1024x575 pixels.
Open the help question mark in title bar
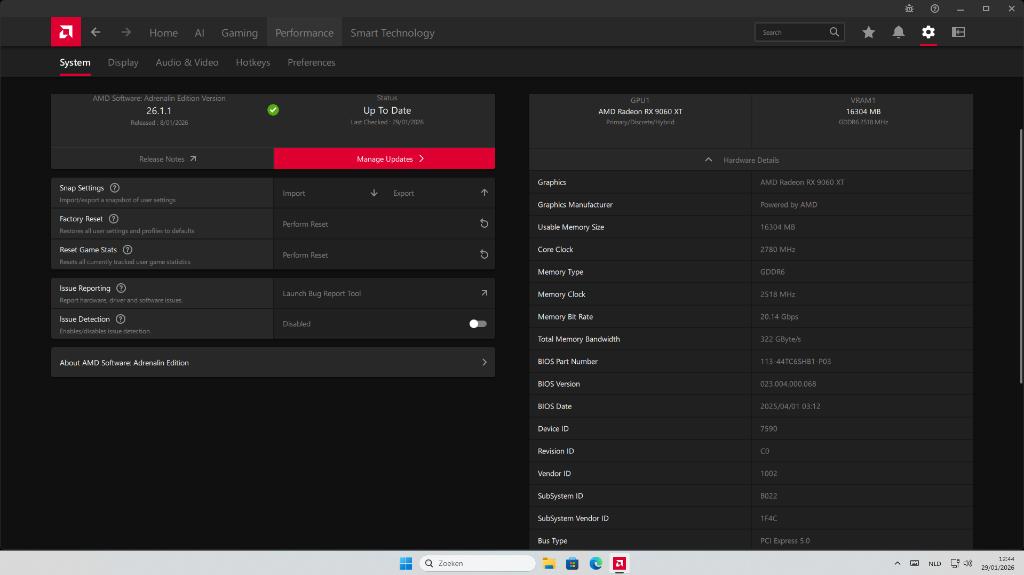pyautogui.click(x=935, y=8)
